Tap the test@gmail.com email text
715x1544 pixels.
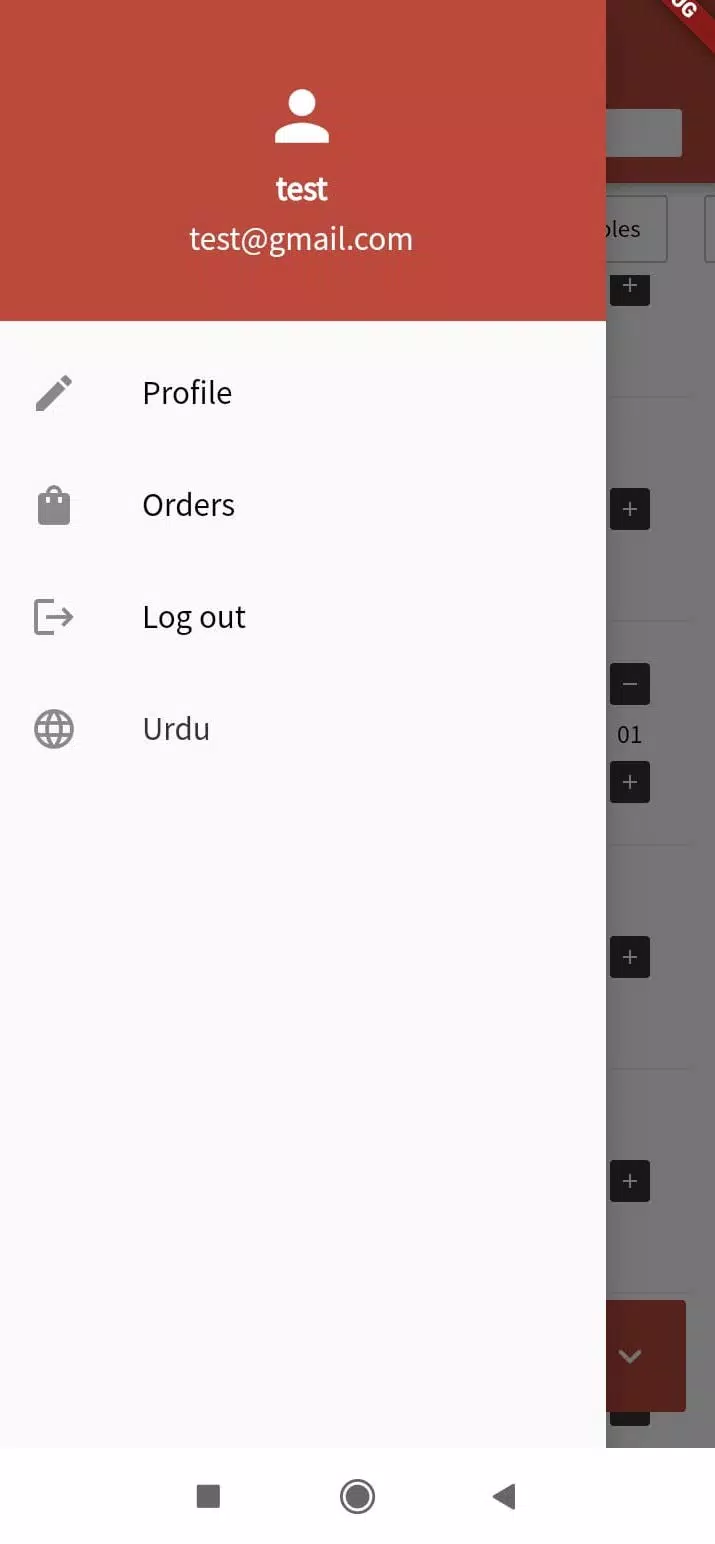[x=301, y=239]
